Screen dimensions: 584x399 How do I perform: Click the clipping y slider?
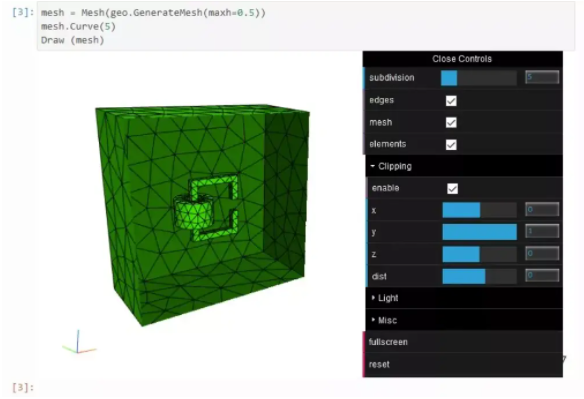pyautogui.click(x=479, y=232)
